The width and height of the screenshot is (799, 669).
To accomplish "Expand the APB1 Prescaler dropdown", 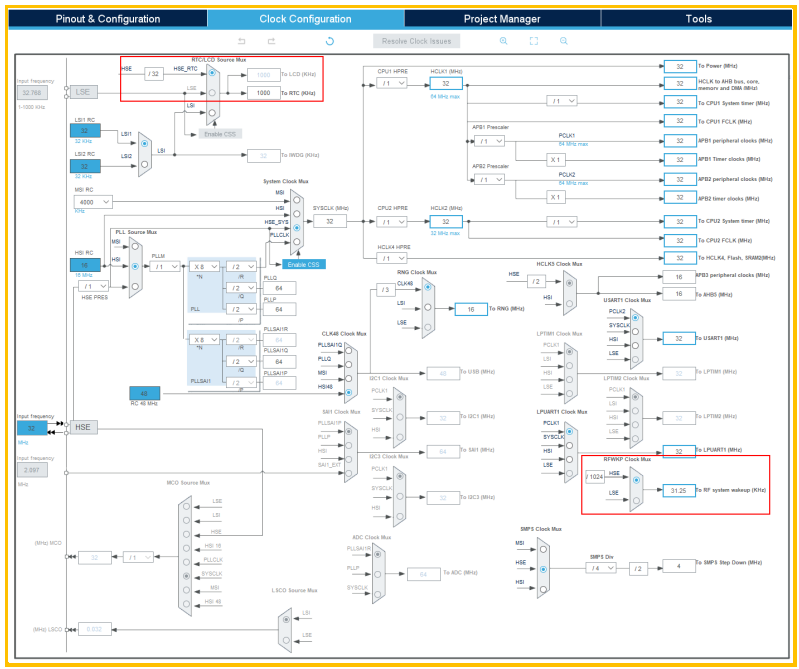I will tap(490, 142).
